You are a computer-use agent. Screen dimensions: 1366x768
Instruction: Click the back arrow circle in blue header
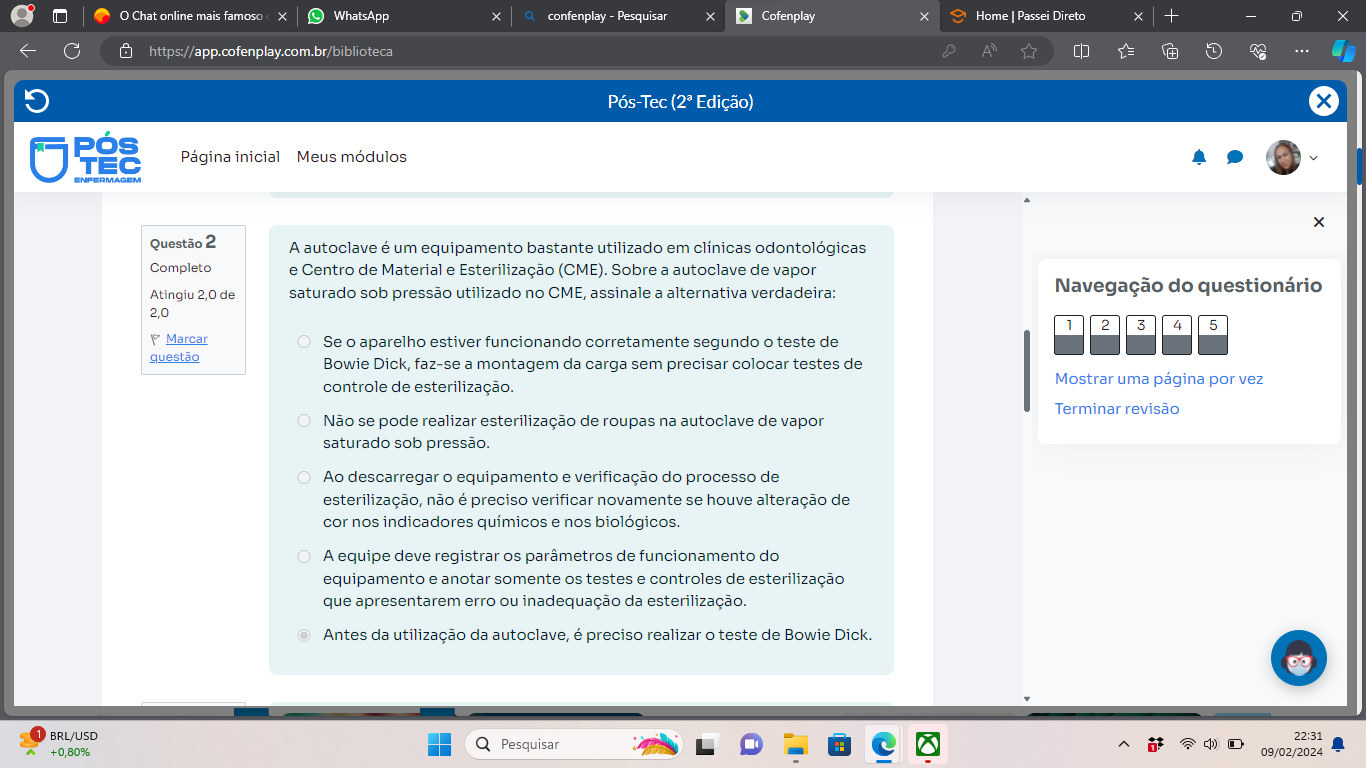[37, 101]
